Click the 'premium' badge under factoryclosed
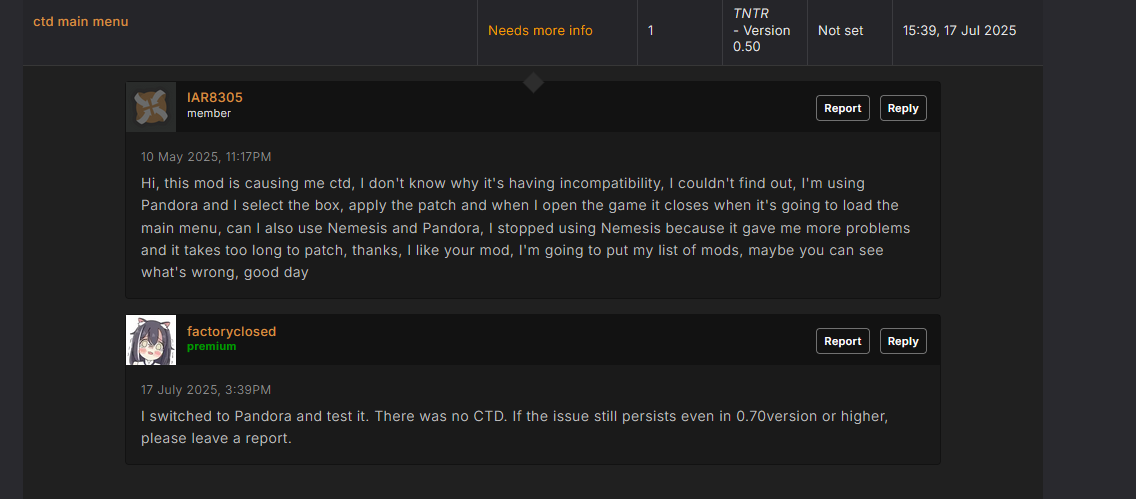Screen dimensions: 1136x499 click(211, 346)
